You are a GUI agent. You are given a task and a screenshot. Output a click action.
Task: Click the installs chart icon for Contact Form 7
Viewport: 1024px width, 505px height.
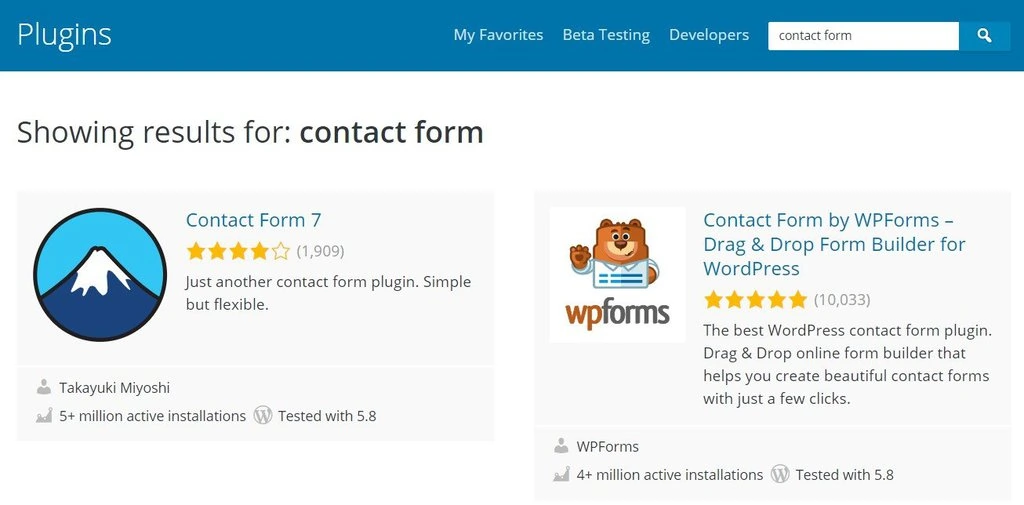pyautogui.click(x=44, y=416)
